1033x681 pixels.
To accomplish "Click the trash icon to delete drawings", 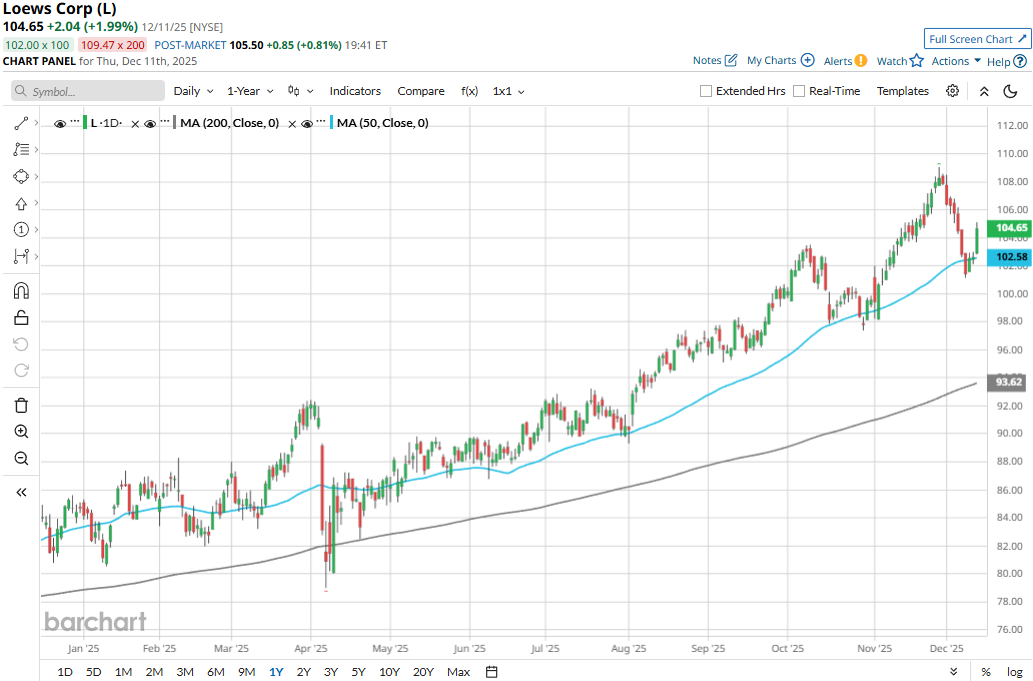I will tap(21, 405).
